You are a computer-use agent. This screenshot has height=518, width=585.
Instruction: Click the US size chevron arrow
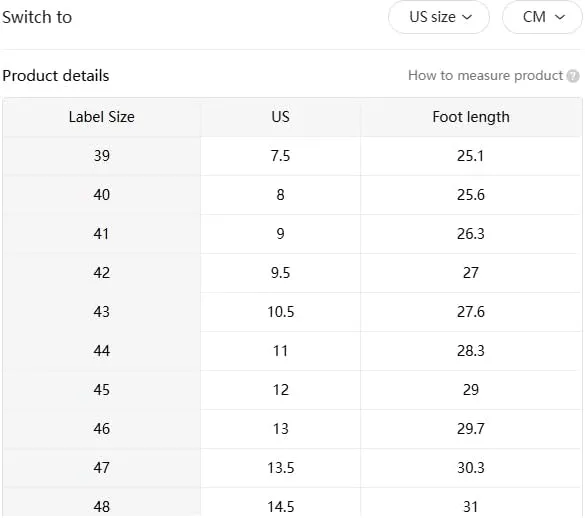pyautogui.click(x=467, y=17)
